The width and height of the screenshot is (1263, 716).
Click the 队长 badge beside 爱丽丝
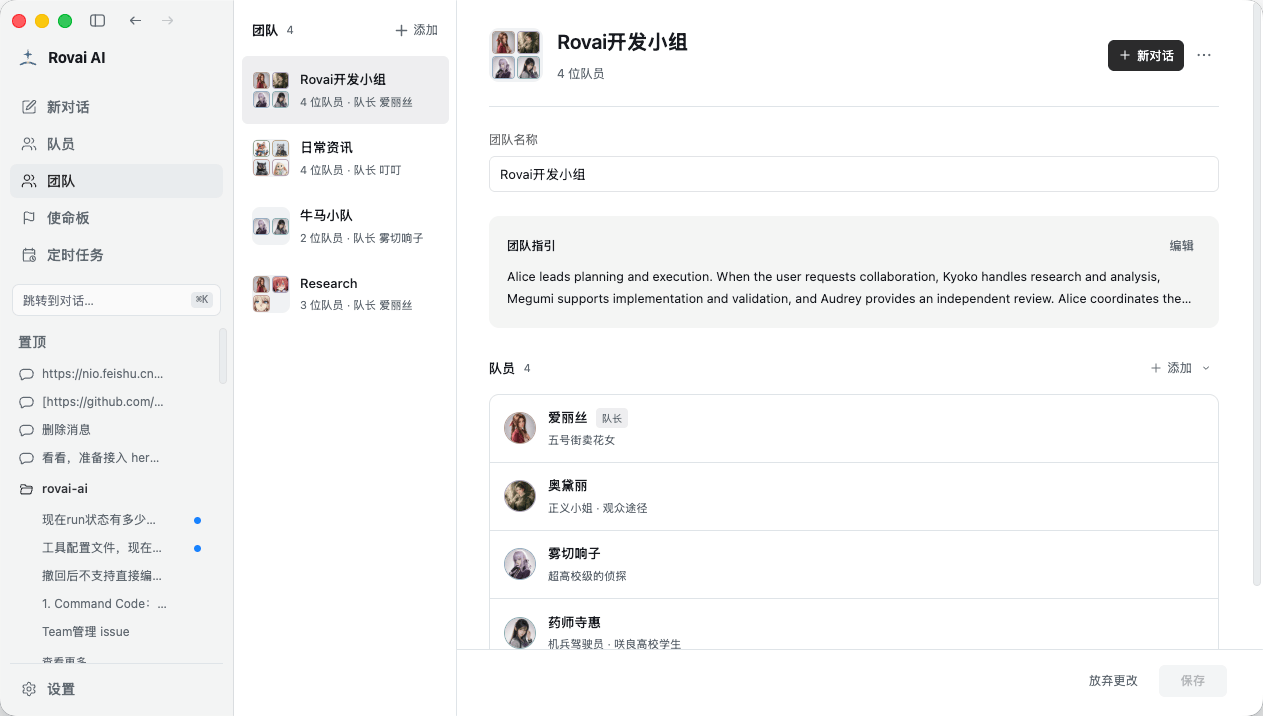pos(612,418)
